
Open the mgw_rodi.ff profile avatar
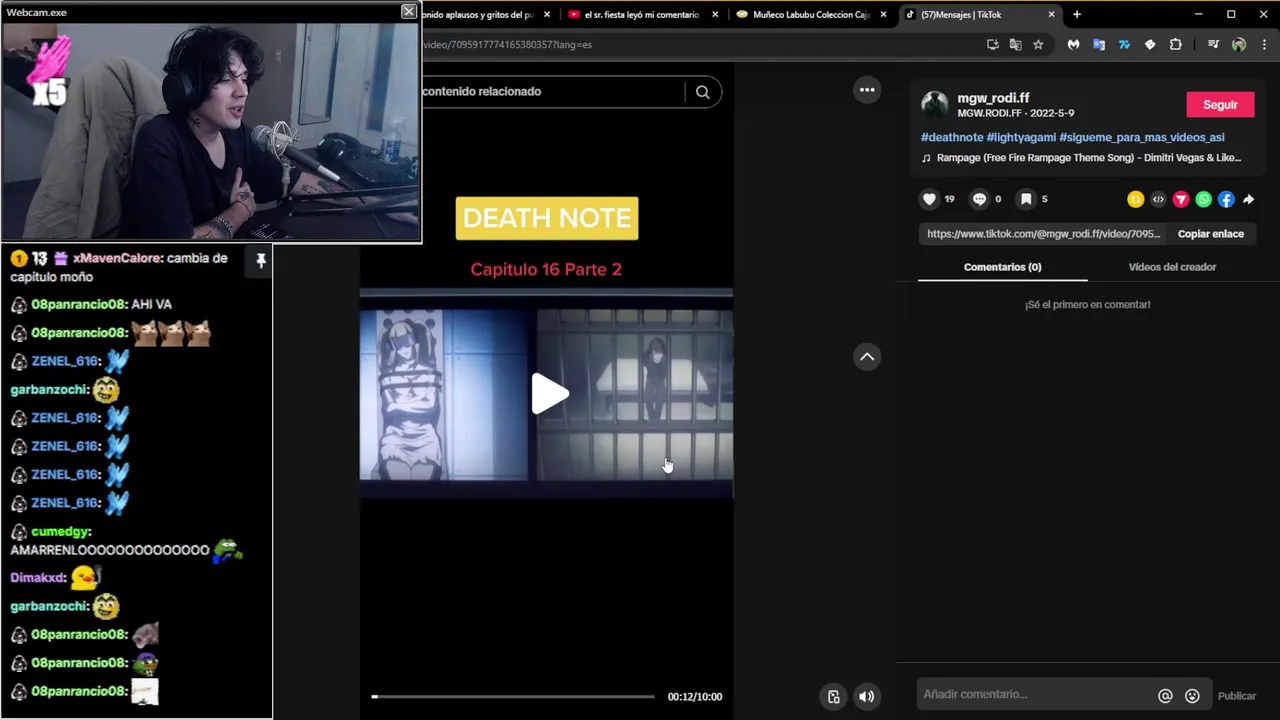935,104
